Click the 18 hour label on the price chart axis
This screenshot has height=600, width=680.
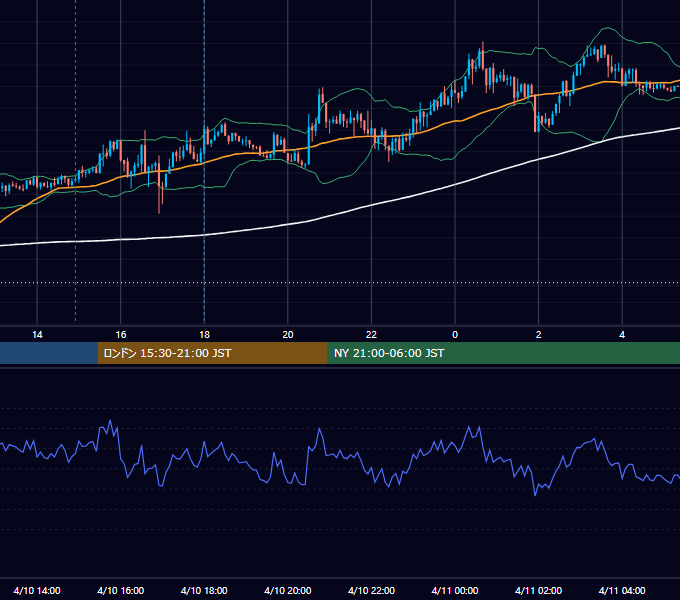click(204, 335)
